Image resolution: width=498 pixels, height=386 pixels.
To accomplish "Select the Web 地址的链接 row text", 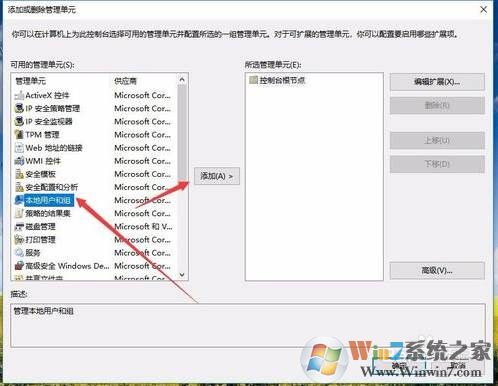I will [x=54, y=148].
